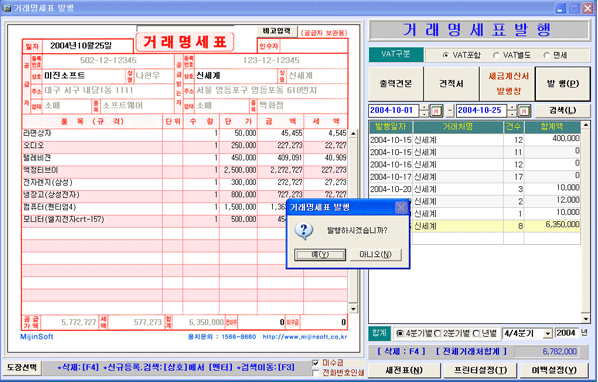
Task: Select the VAT별도 radio option
Action: (496, 55)
